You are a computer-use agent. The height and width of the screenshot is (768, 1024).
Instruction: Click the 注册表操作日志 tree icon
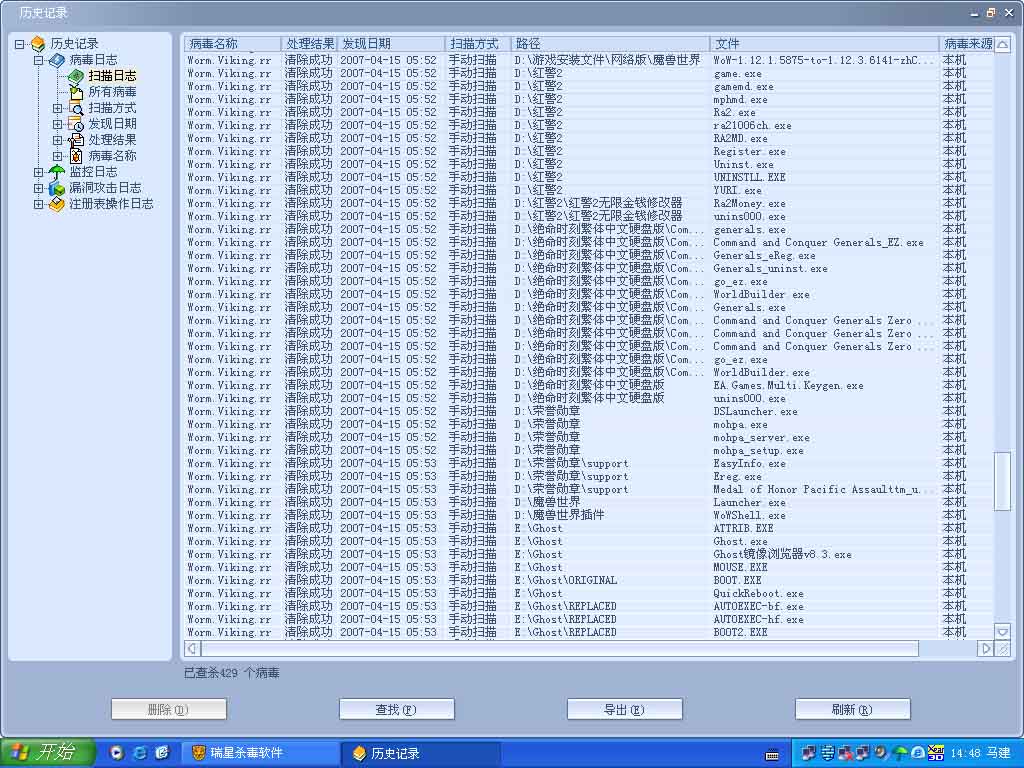tap(57, 204)
